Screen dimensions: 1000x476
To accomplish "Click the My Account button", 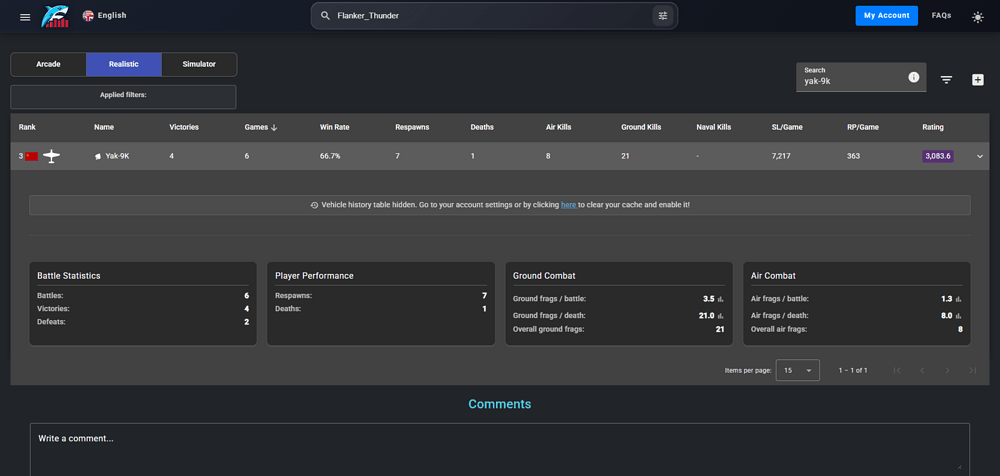I will tap(886, 16).
